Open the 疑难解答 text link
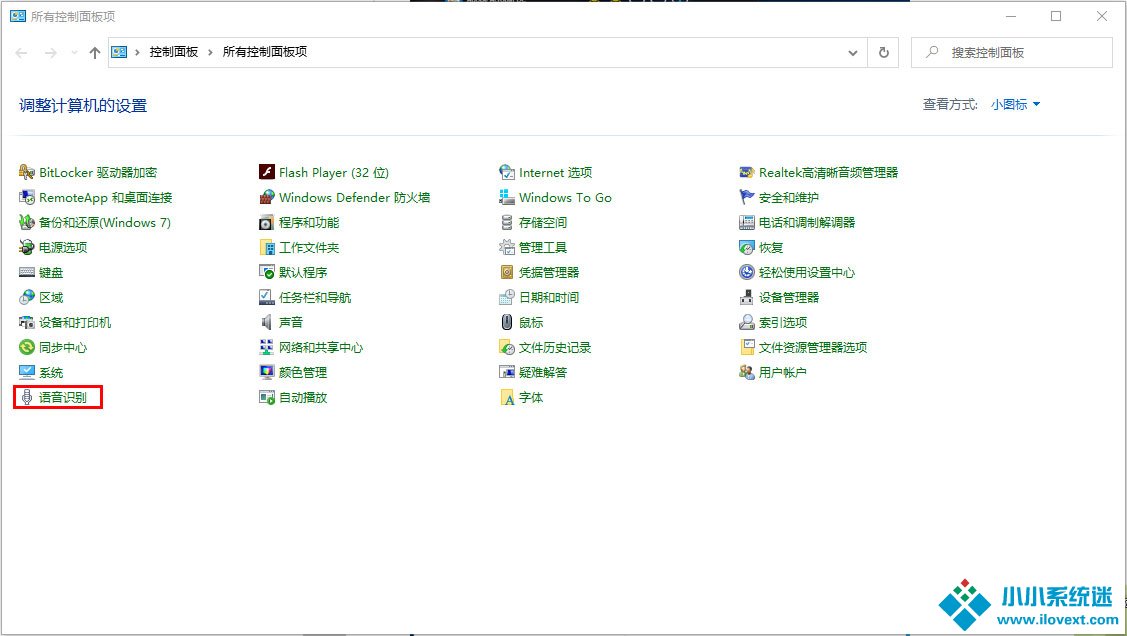1127x636 pixels. pyautogui.click(x=543, y=372)
